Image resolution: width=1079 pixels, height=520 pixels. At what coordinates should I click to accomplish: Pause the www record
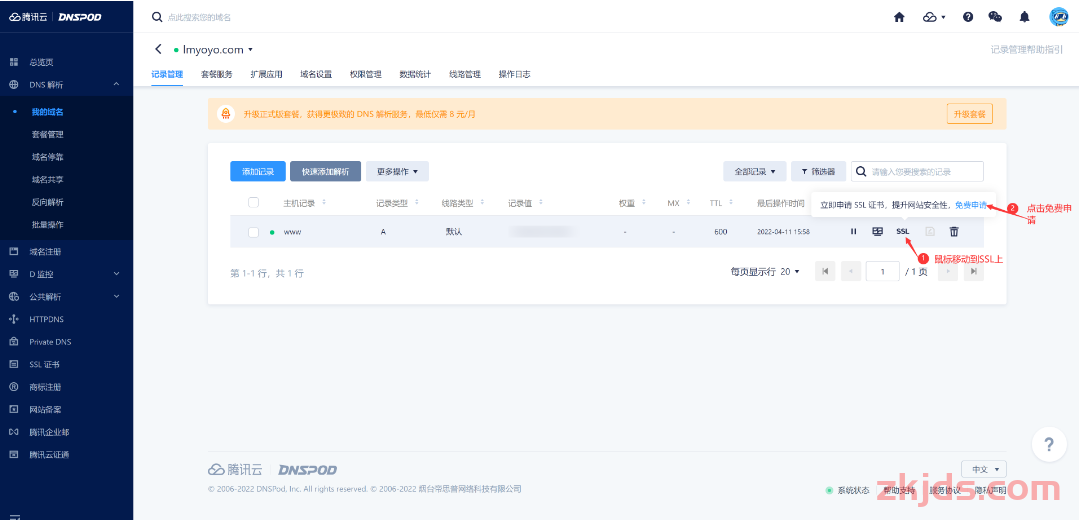[853, 232]
